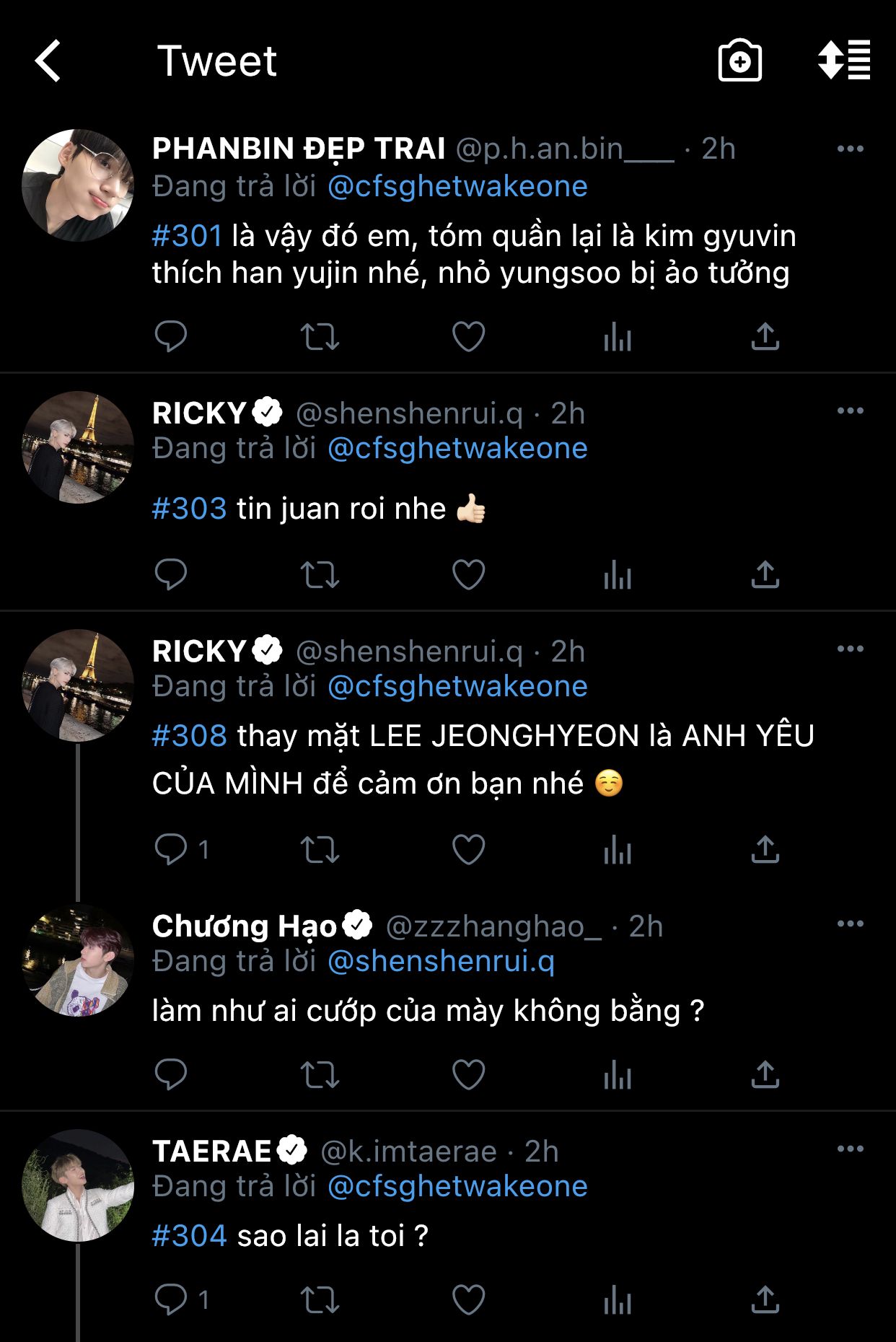Tap the back arrow in the header
The image size is (896, 1342).
(48, 61)
